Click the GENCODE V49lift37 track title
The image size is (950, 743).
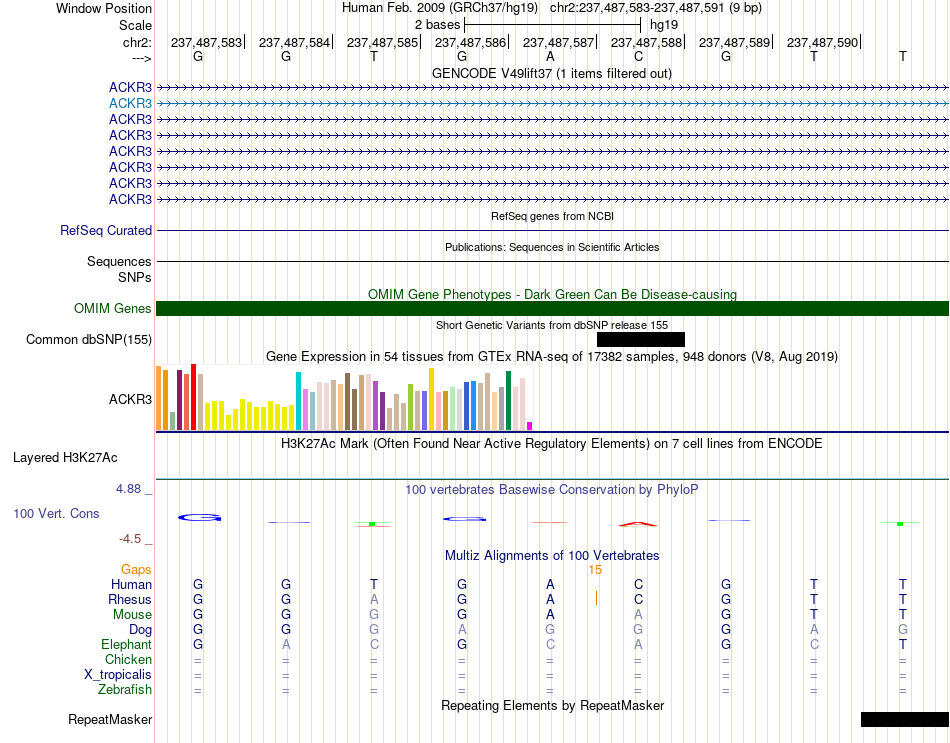coord(552,73)
